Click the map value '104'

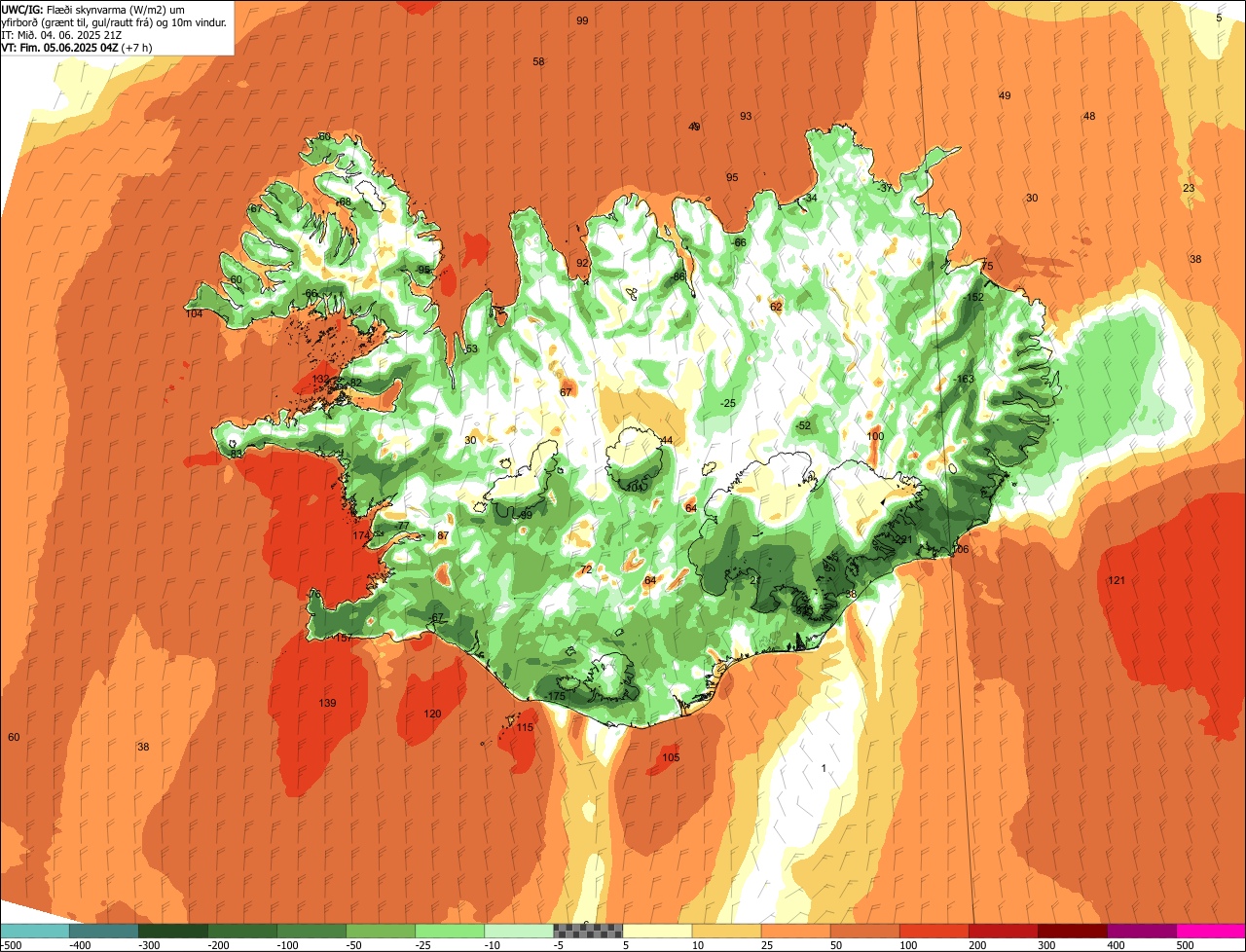click(x=195, y=313)
